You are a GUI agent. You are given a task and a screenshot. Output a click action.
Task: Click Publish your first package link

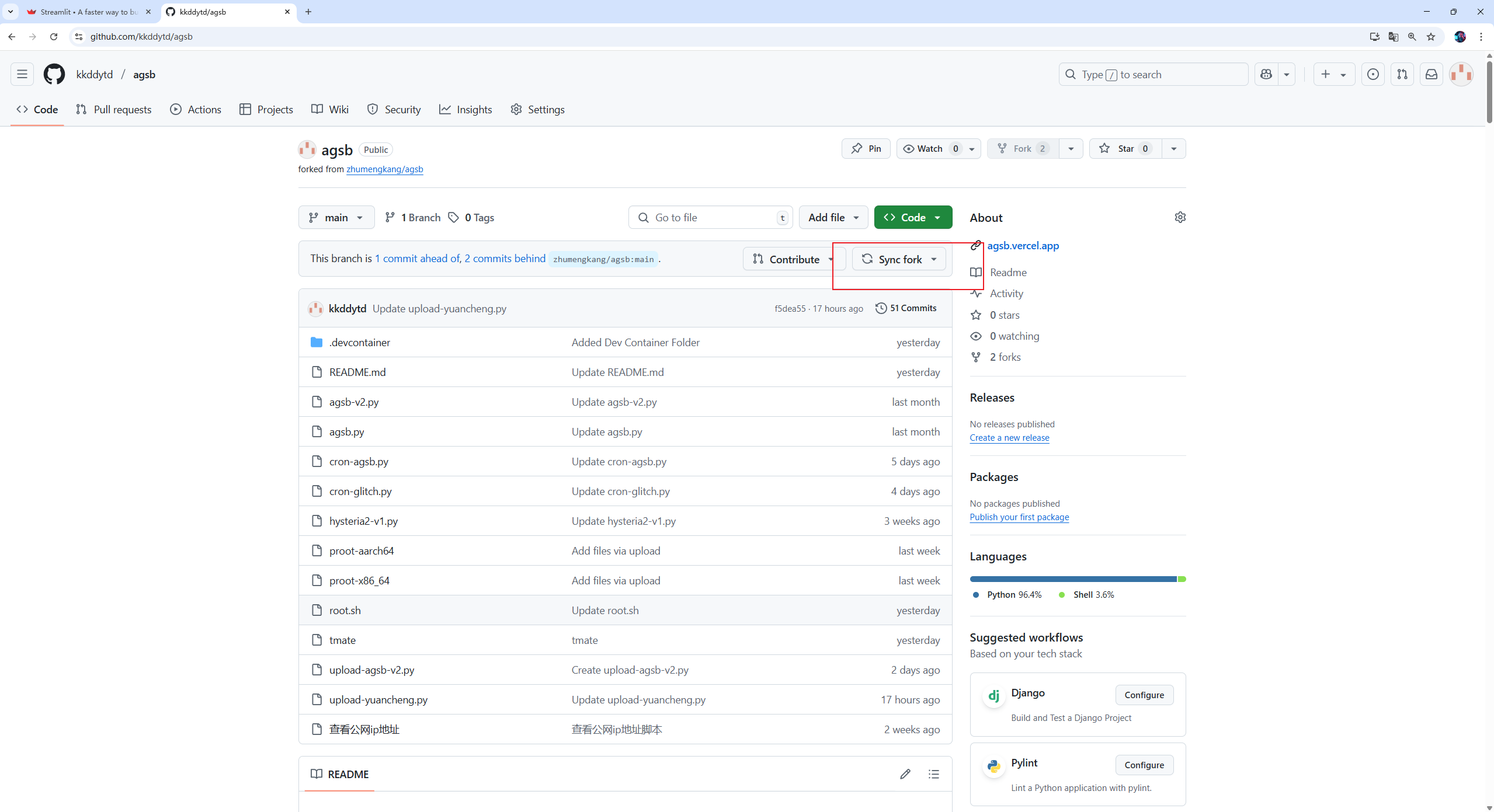click(1019, 517)
